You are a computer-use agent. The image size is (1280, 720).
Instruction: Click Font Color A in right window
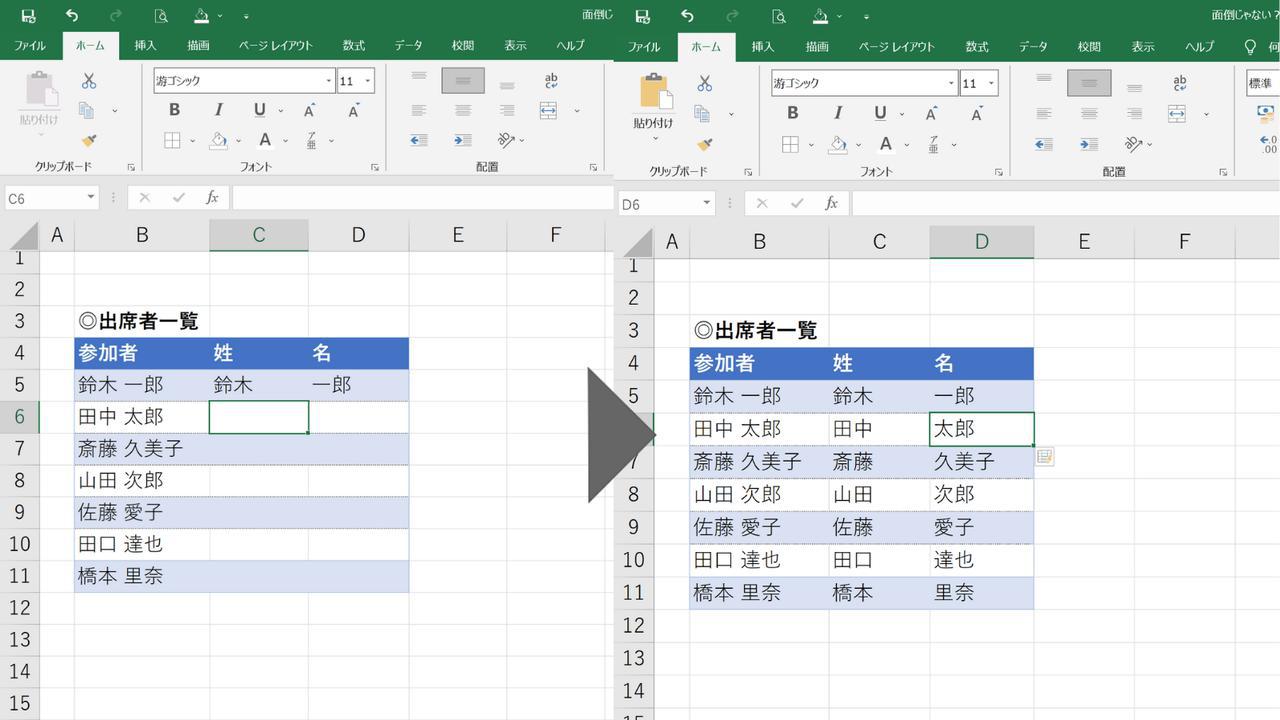tap(885, 144)
